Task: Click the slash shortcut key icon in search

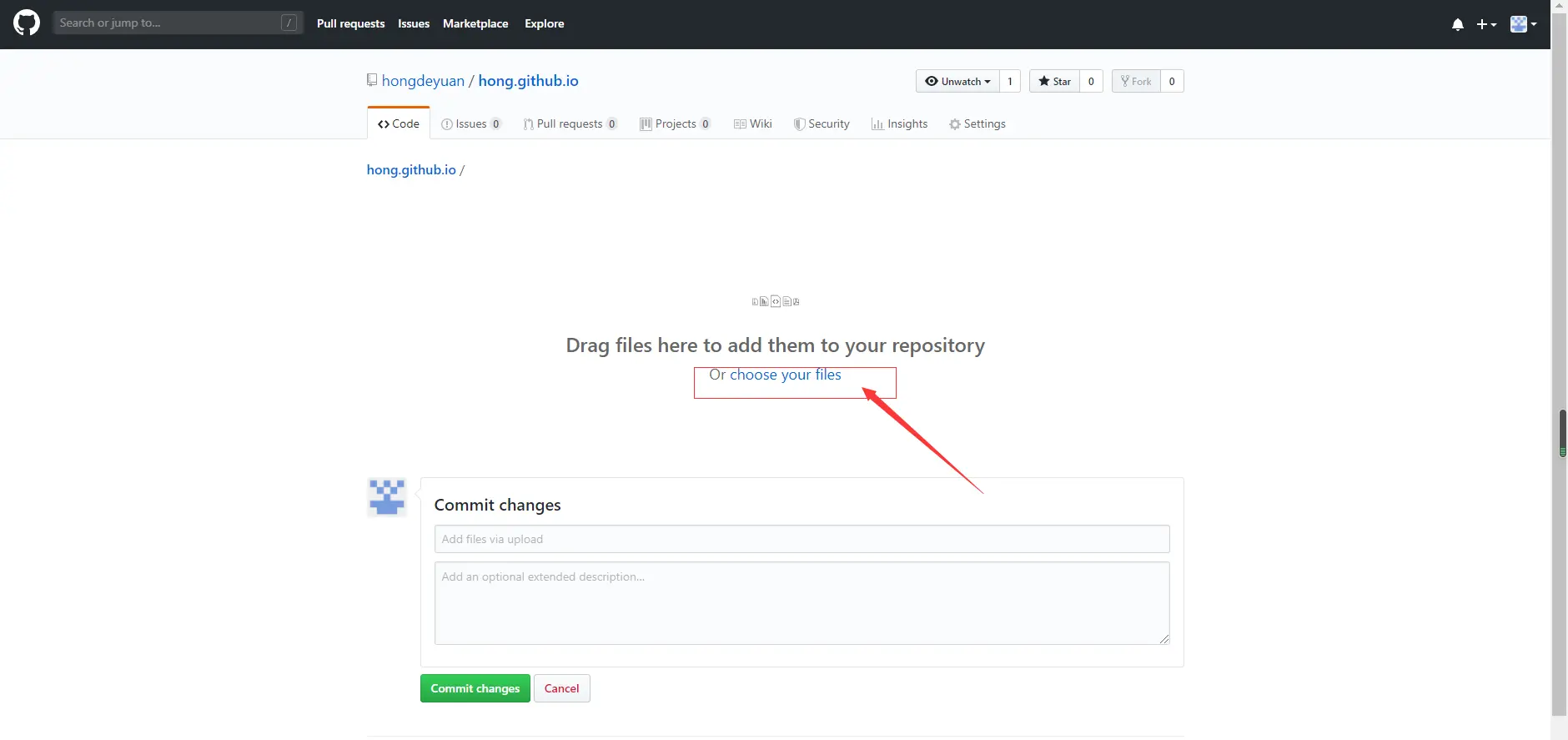Action: [289, 23]
